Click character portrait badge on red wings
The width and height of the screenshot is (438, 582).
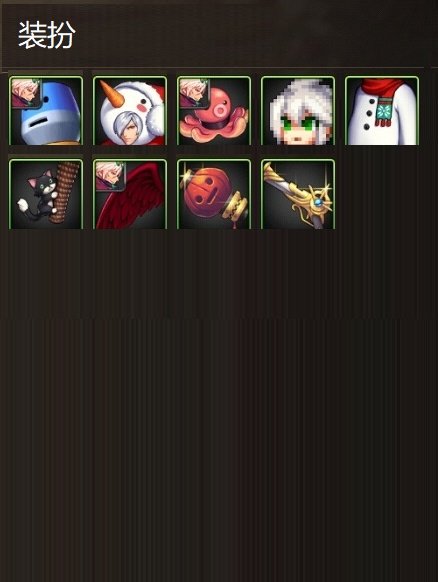point(110,177)
